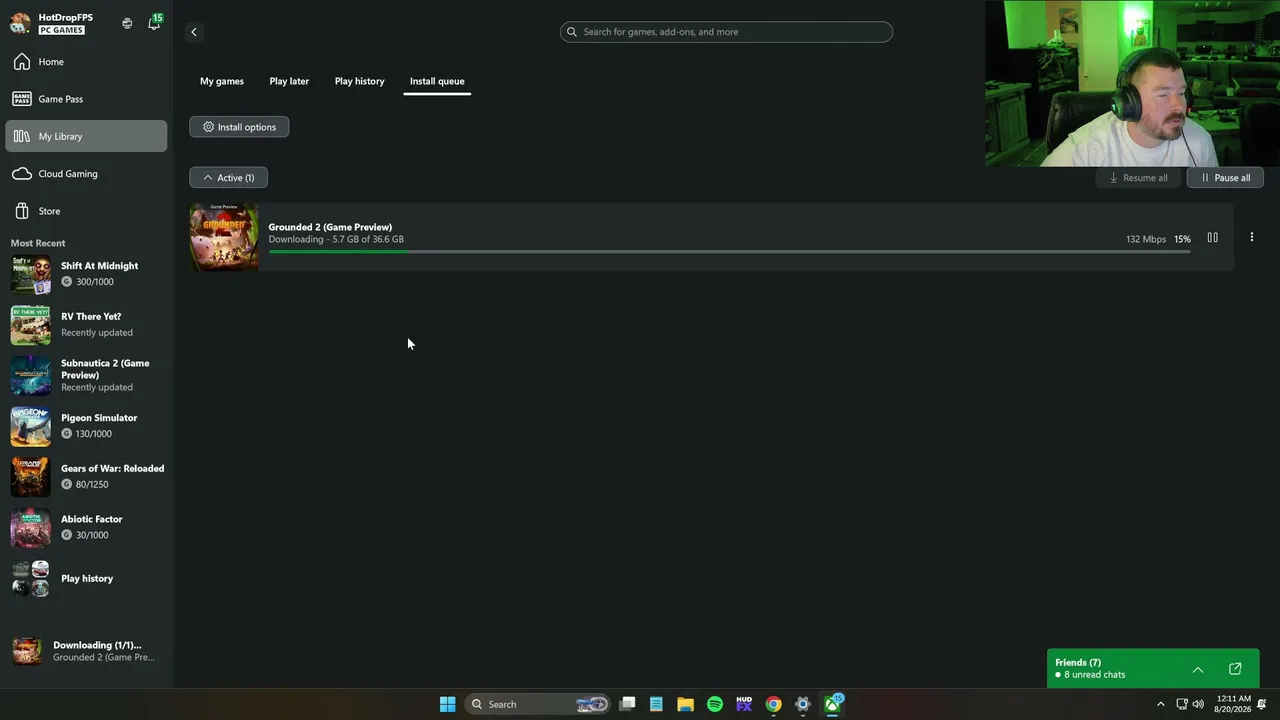Click the Resume all button

click(1138, 178)
